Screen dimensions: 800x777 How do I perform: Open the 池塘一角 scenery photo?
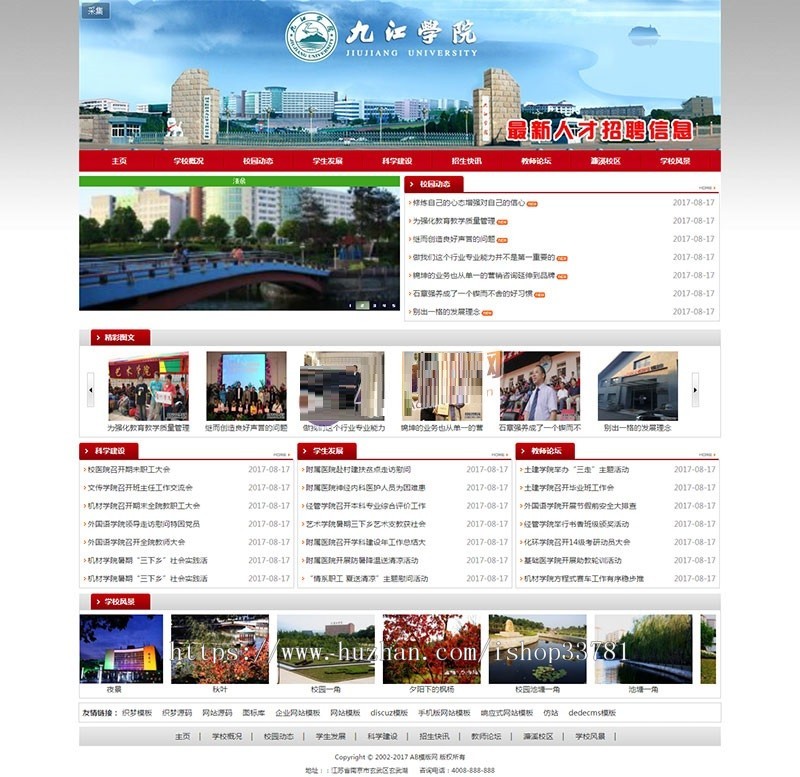click(x=643, y=649)
